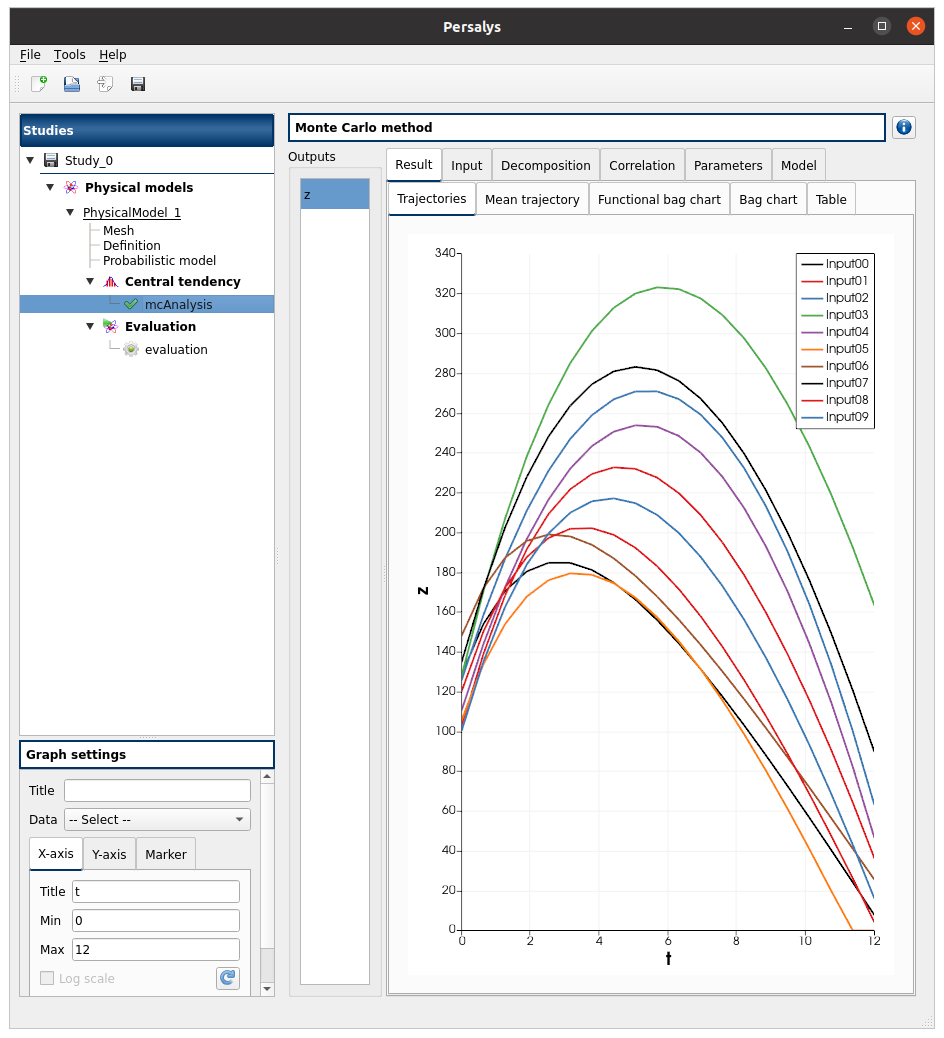
Task: Enable the Log scale checkbox
Action: pos(47,978)
